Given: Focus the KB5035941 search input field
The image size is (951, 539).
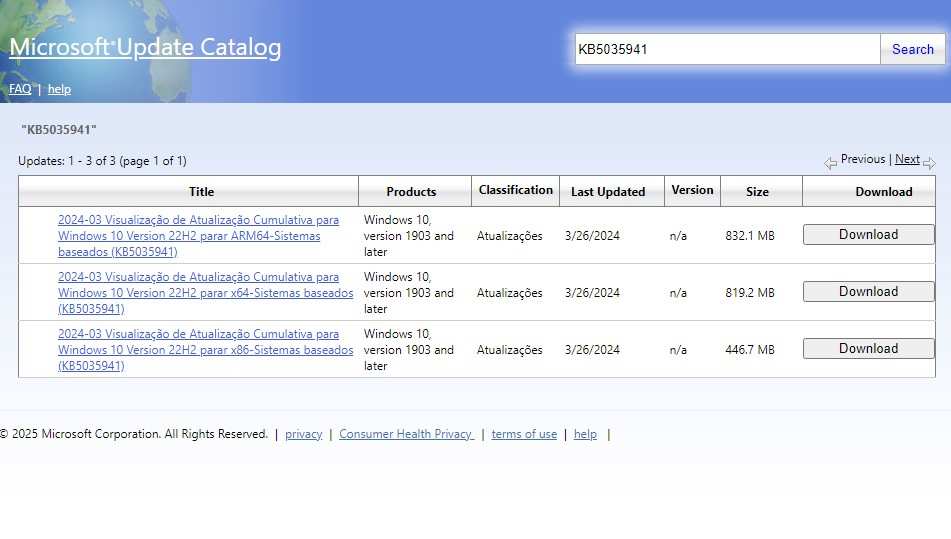Looking at the screenshot, I should click(727, 49).
